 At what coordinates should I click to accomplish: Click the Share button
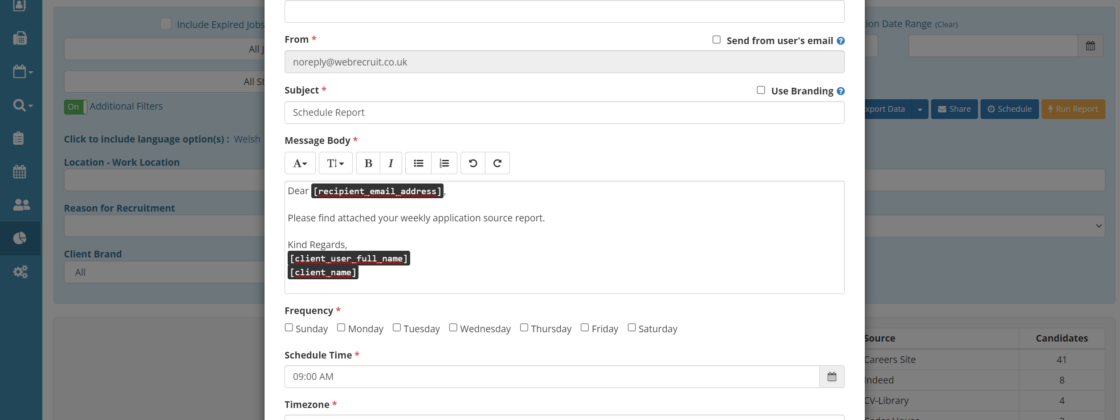point(954,109)
